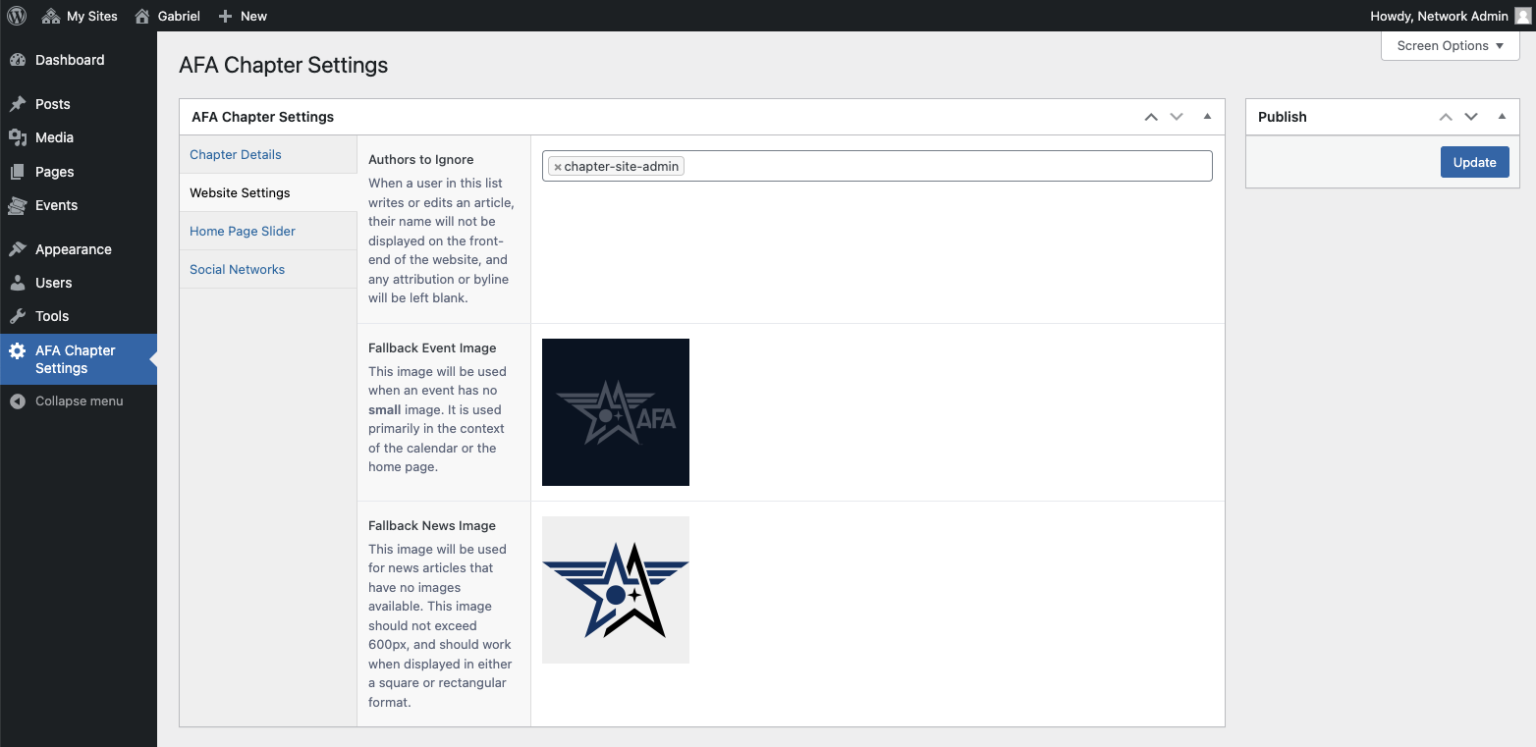The height and width of the screenshot is (747, 1536).
Task: Move AFA Chapter Settings box up
Action: tap(1151, 117)
